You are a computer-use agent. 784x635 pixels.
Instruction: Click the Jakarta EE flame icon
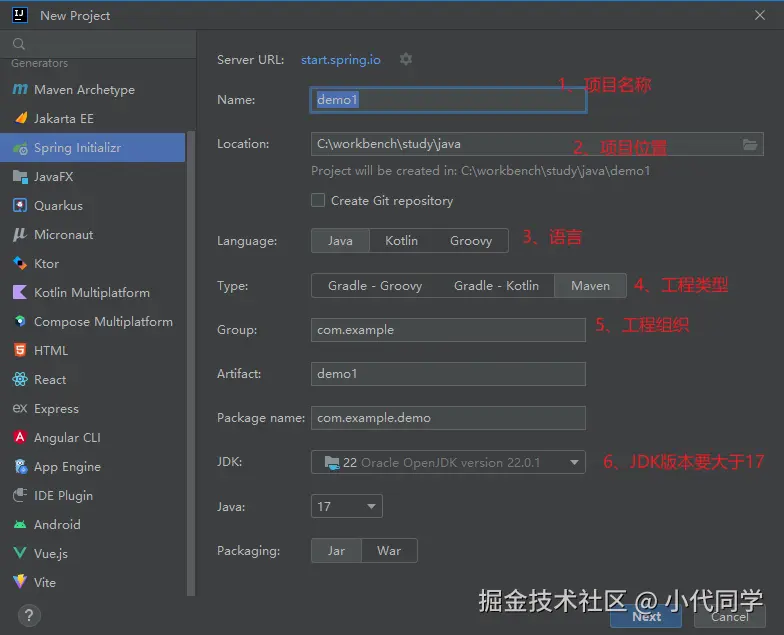point(20,118)
